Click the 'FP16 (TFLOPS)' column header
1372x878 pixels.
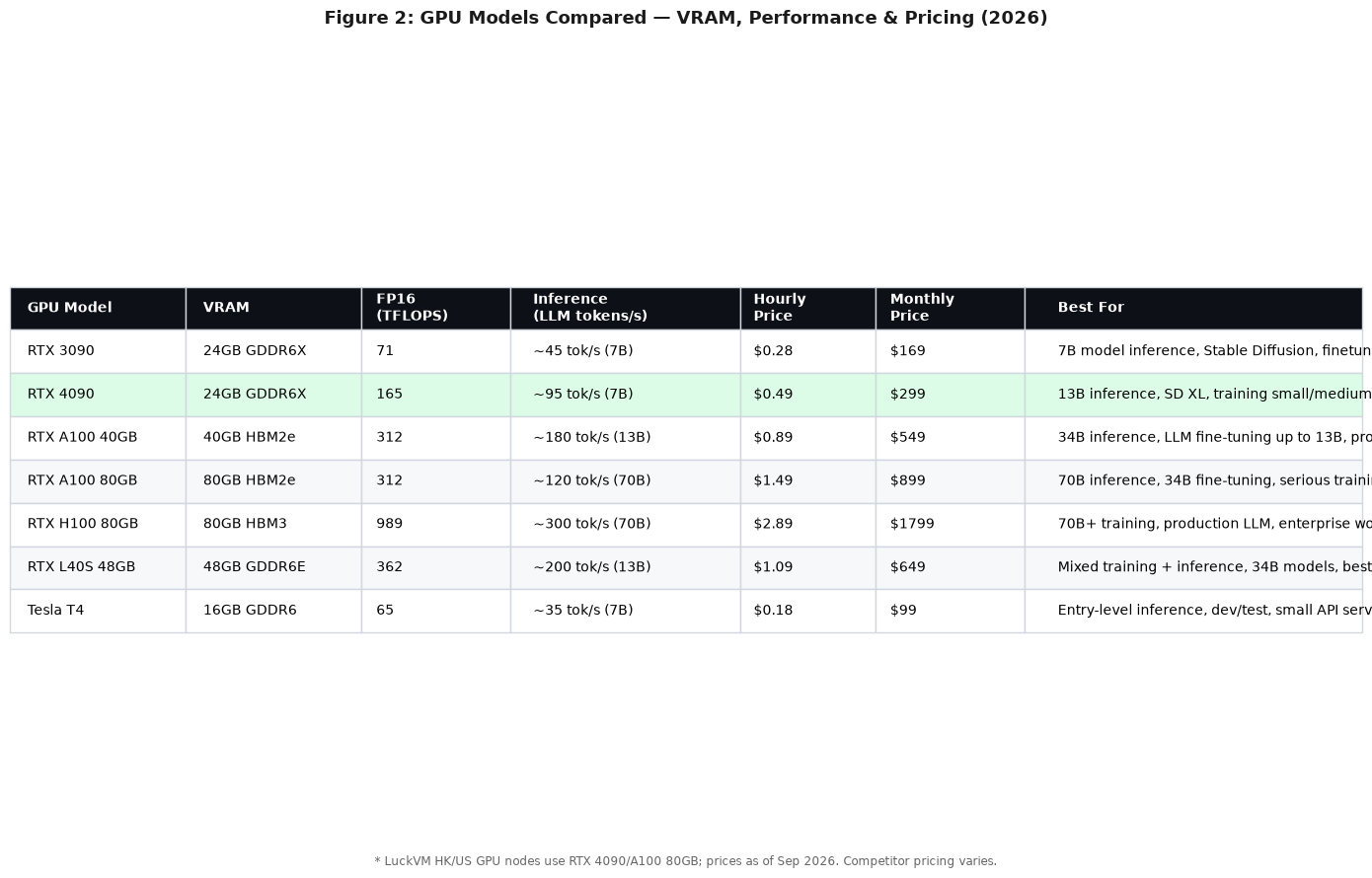point(435,308)
